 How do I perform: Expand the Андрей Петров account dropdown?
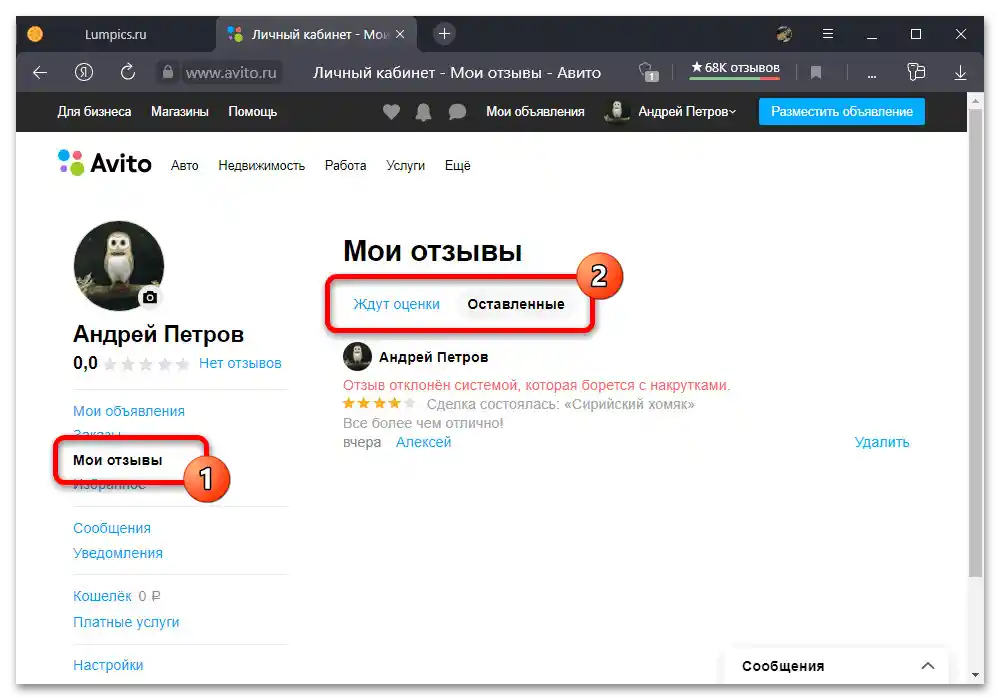pyautogui.click(x=686, y=112)
